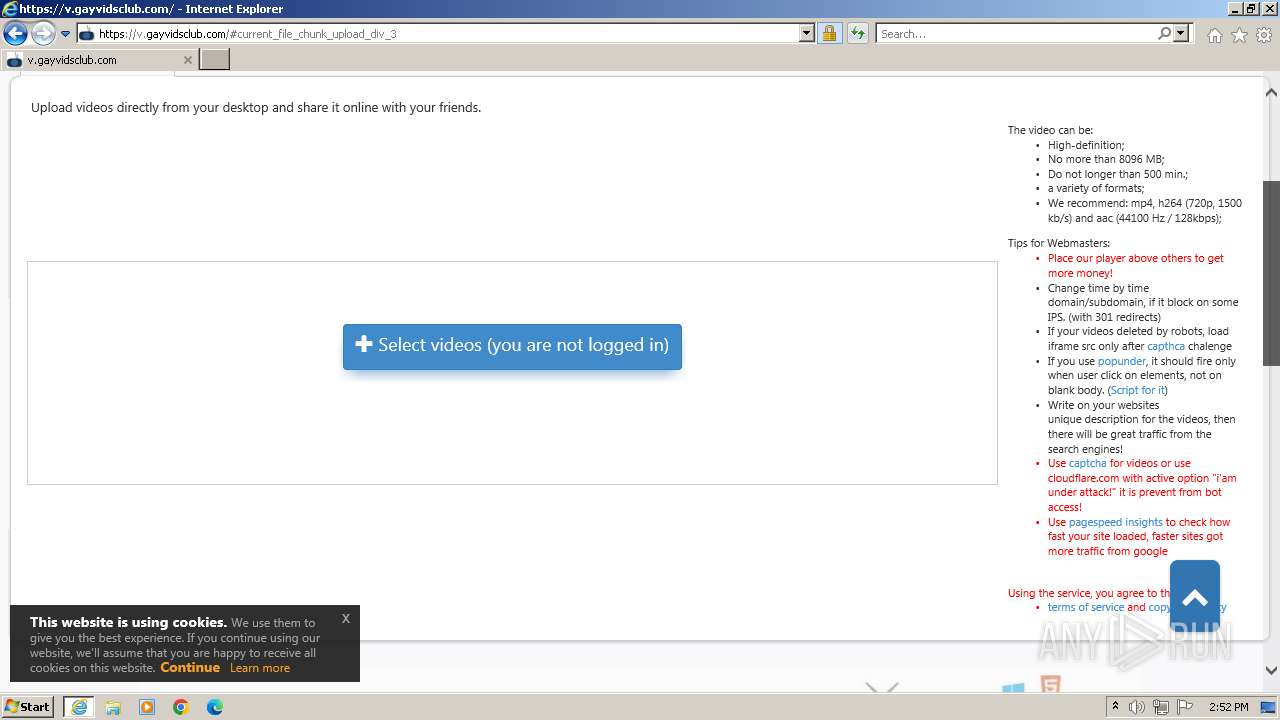Click Continue in the cookie notice
The height and width of the screenshot is (720, 1280).
click(x=190, y=667)
